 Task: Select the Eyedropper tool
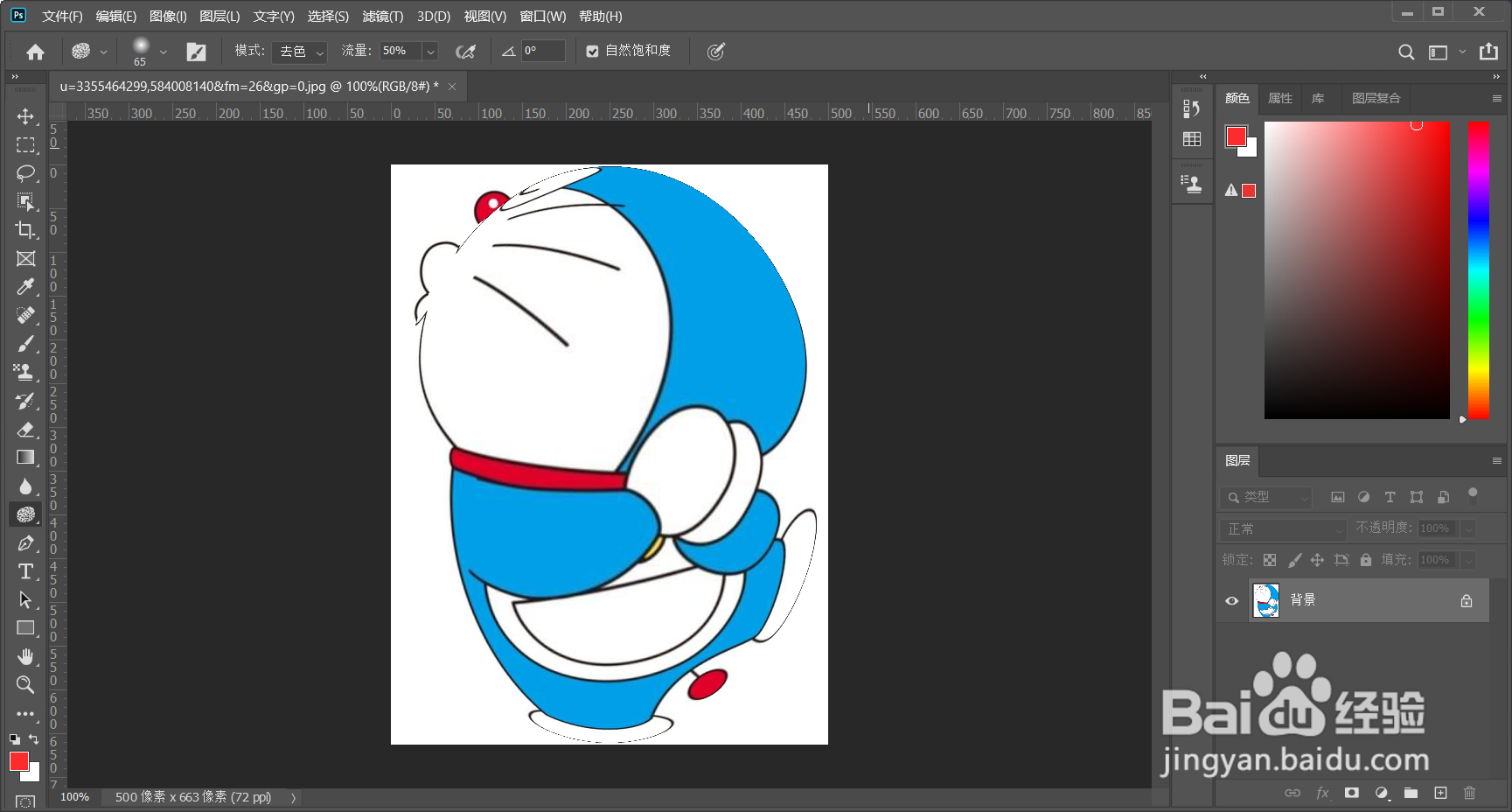click(25, 287)
